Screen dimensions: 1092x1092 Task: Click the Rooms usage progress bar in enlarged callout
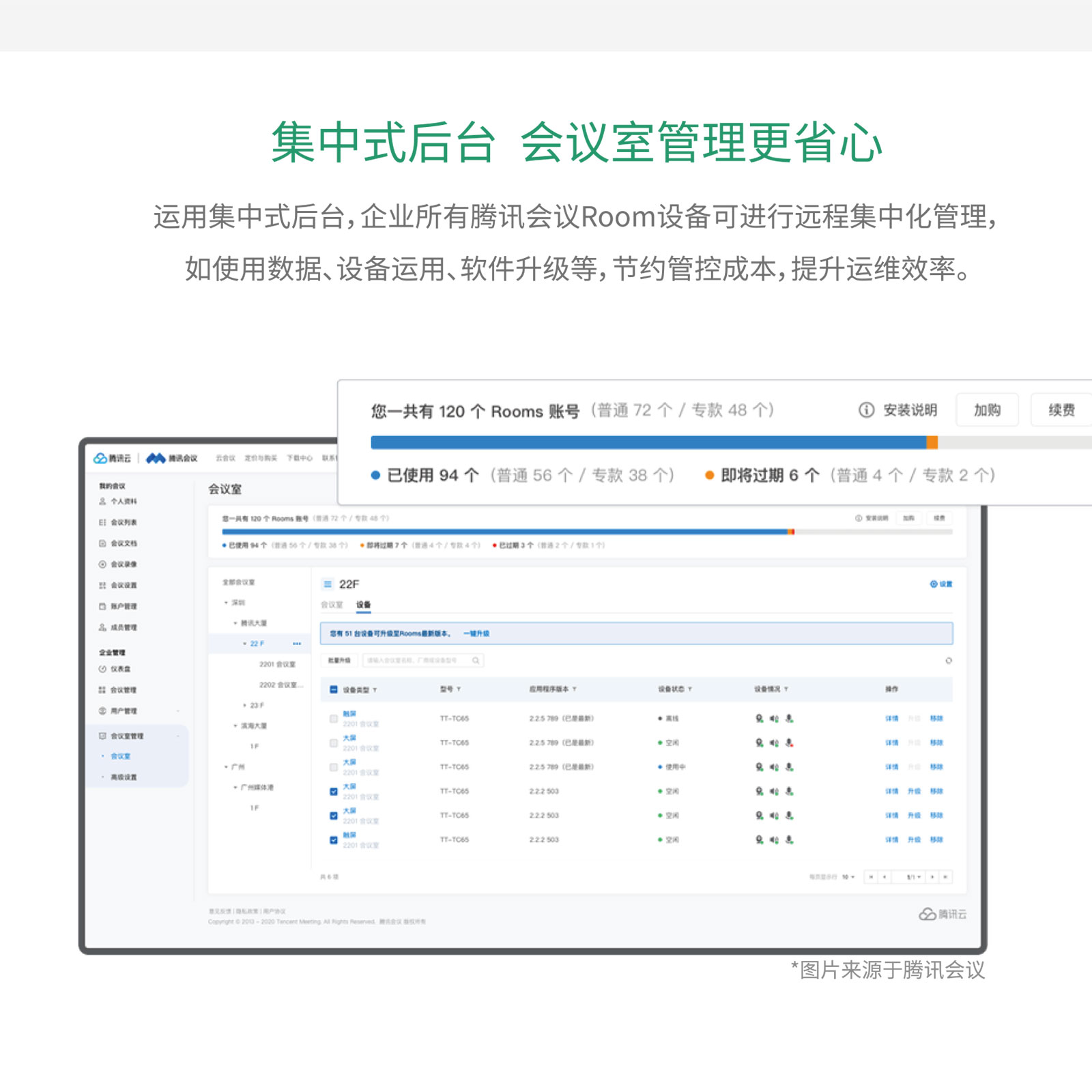click(x=731, y=442)
